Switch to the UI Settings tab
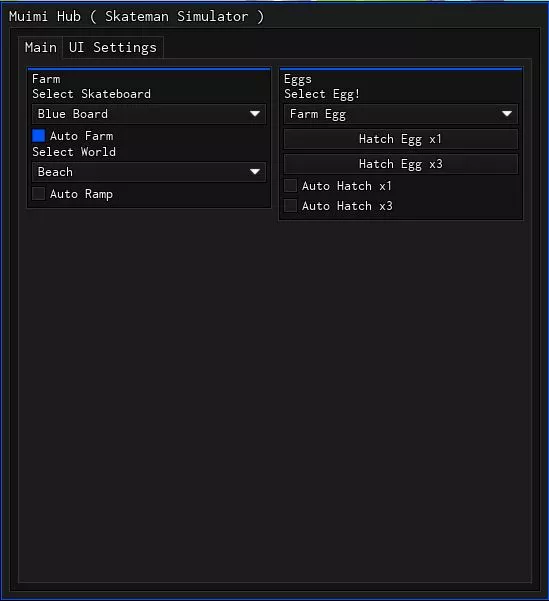Image resolution: width=549 pixels, height=601 pixels. pyautogui.click(x=113, y=48)
